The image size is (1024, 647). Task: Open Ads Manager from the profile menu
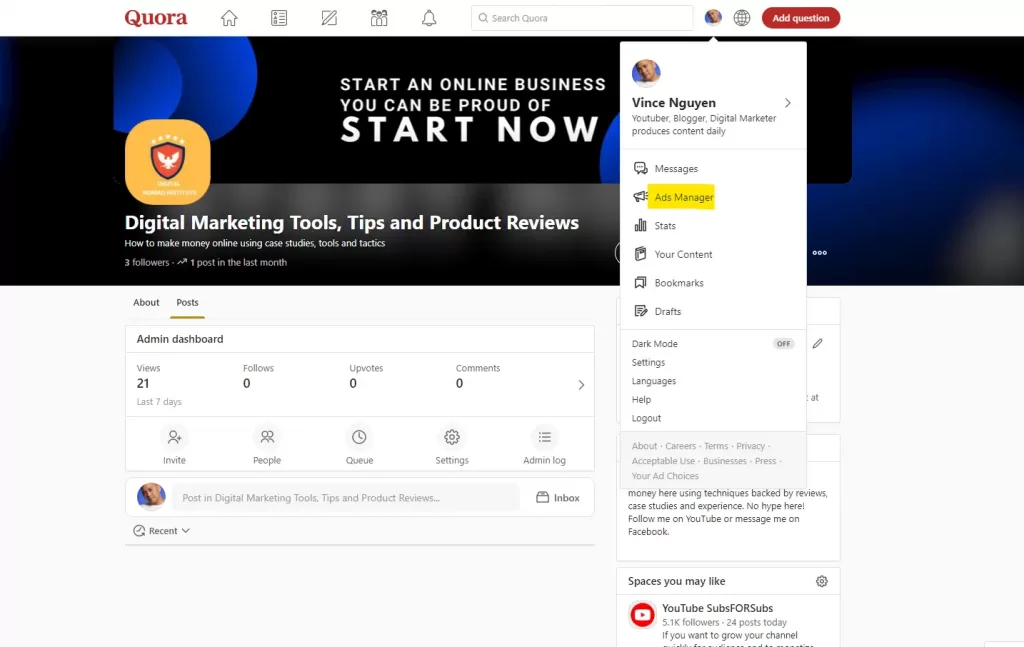(x=713, y=197)
